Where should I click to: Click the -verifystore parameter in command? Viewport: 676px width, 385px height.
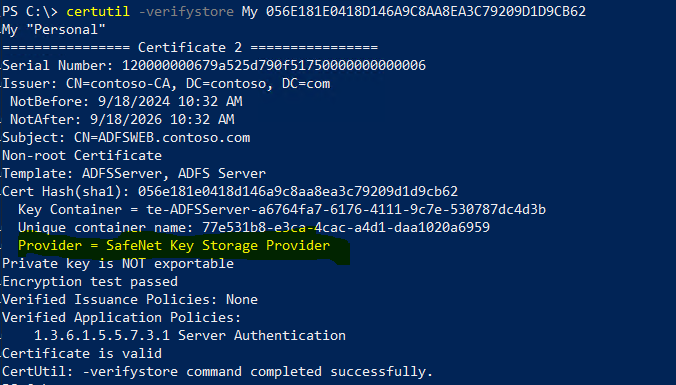(x=186, y=11)
